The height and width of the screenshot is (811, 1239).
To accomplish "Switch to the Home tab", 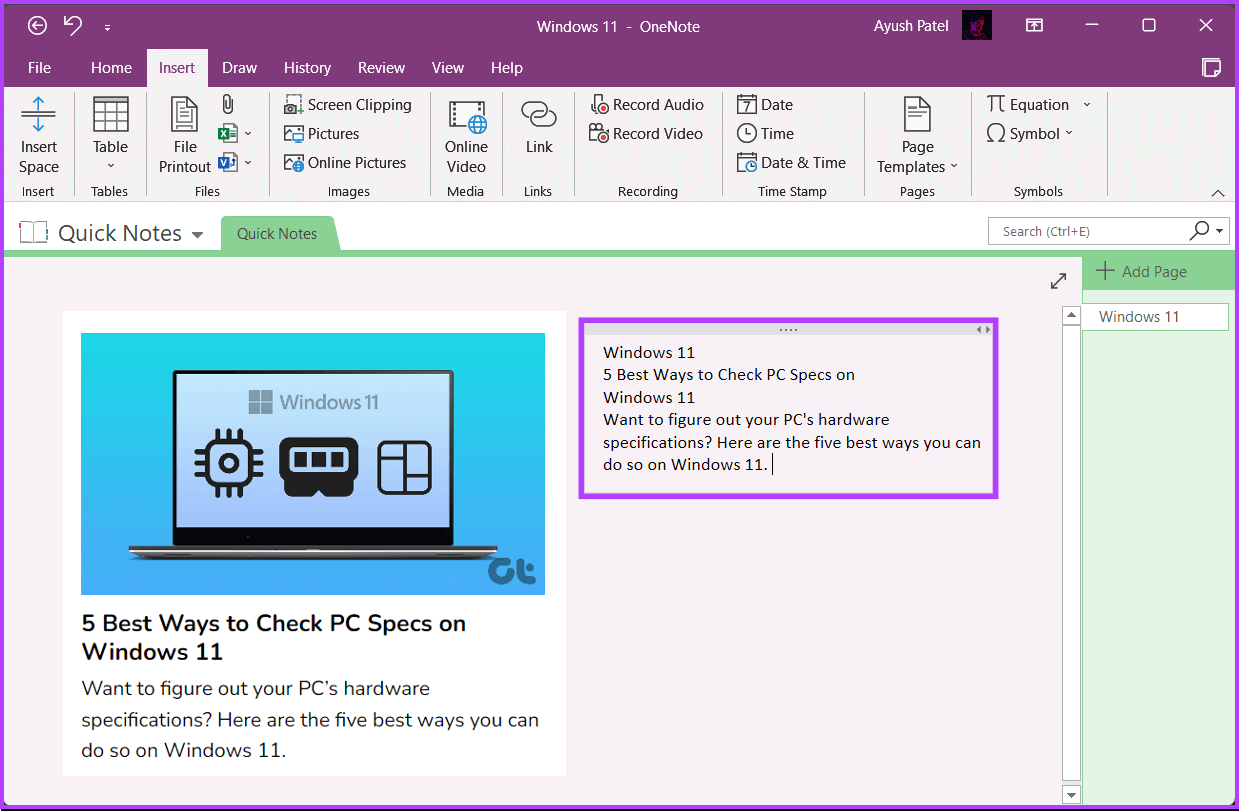I will tap(111, 68).
